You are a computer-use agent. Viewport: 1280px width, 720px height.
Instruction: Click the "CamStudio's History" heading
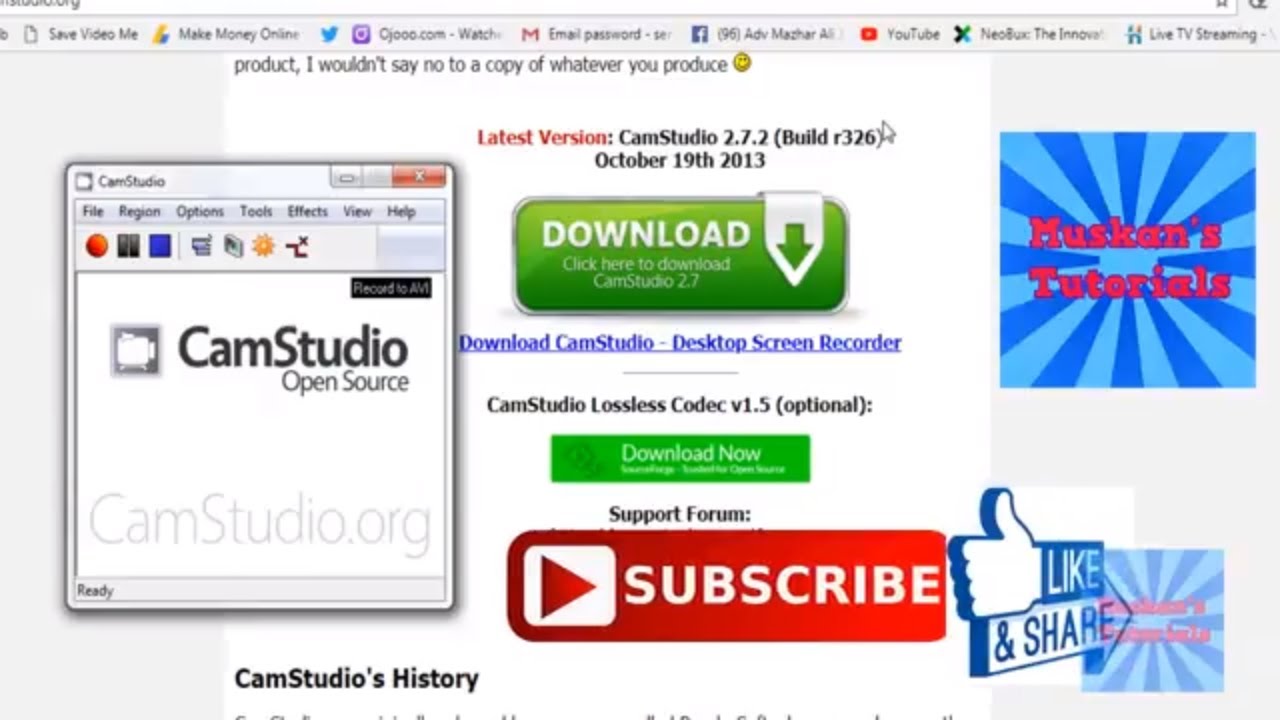[x=356, y=678]
